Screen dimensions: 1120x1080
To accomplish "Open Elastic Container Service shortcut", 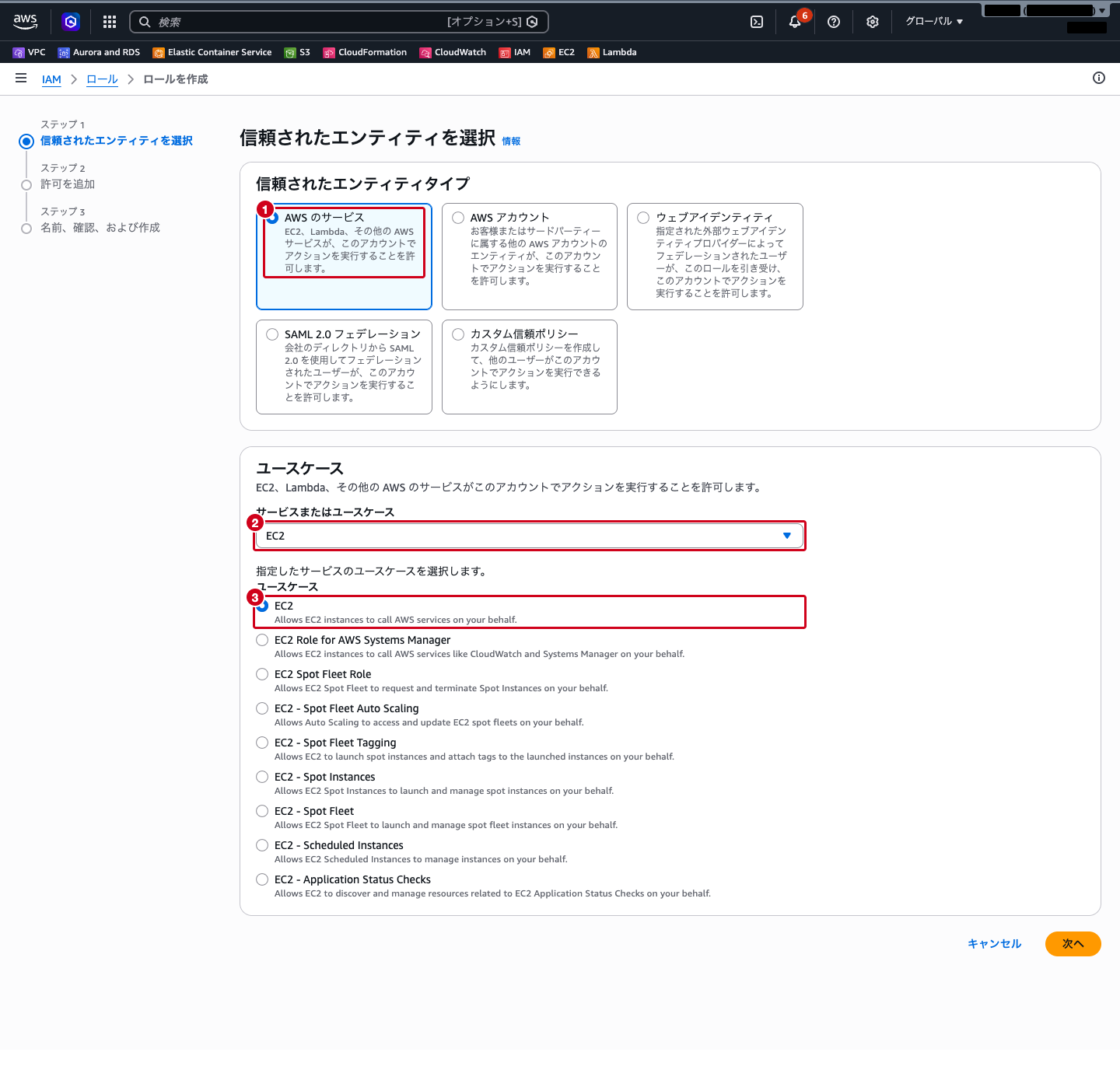I will (212, 52).
